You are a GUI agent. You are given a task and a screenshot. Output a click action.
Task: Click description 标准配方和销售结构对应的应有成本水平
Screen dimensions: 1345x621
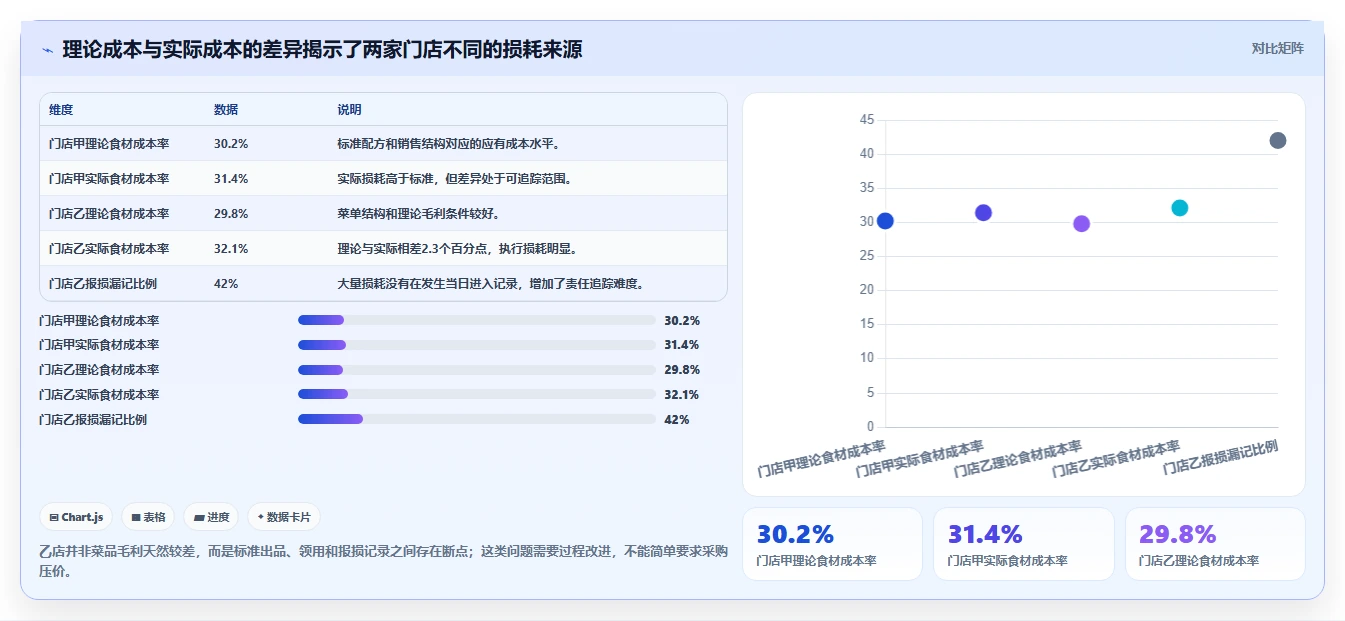tap(449, 144)
